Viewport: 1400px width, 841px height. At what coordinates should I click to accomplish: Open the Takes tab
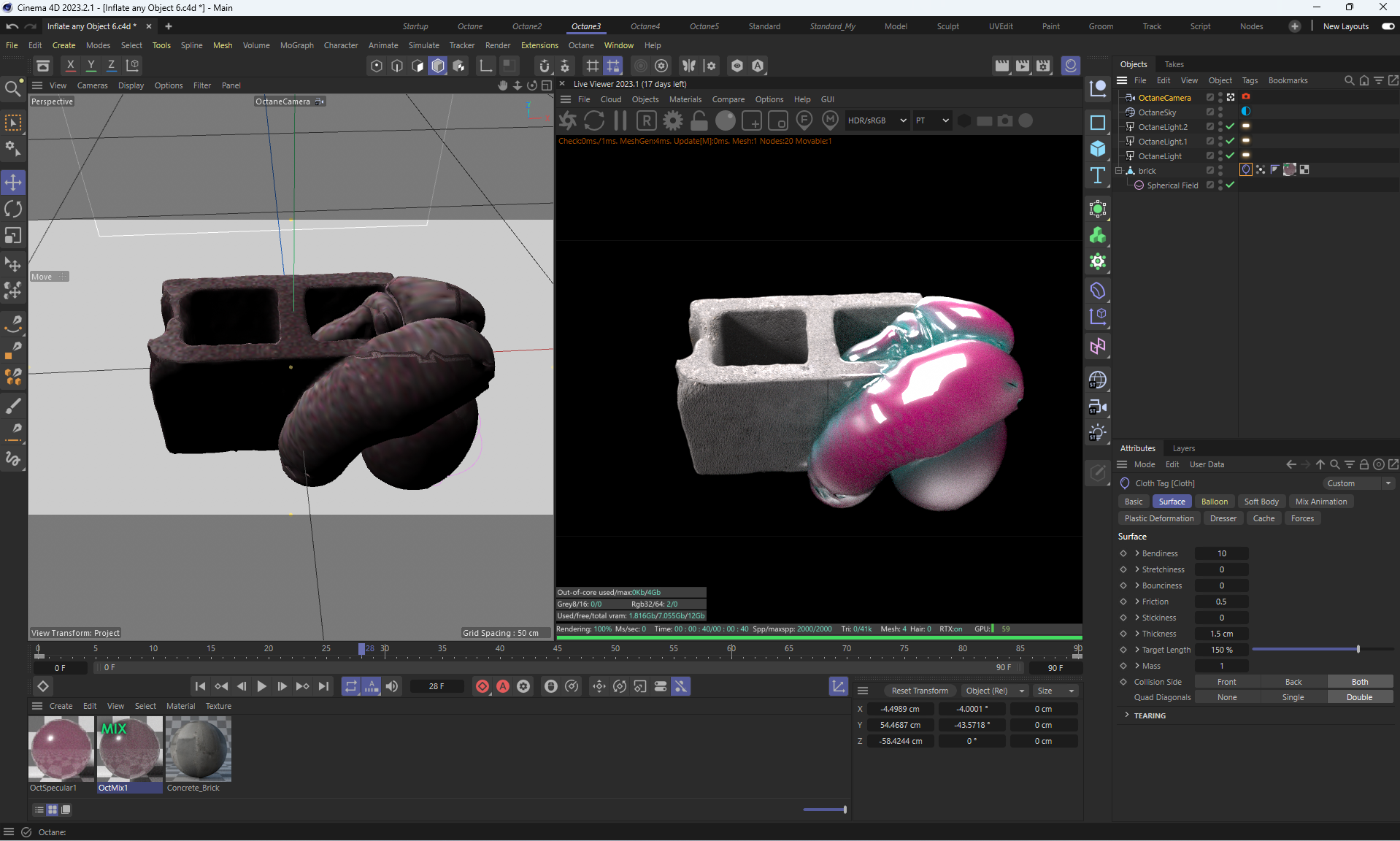pos(1174,64)
